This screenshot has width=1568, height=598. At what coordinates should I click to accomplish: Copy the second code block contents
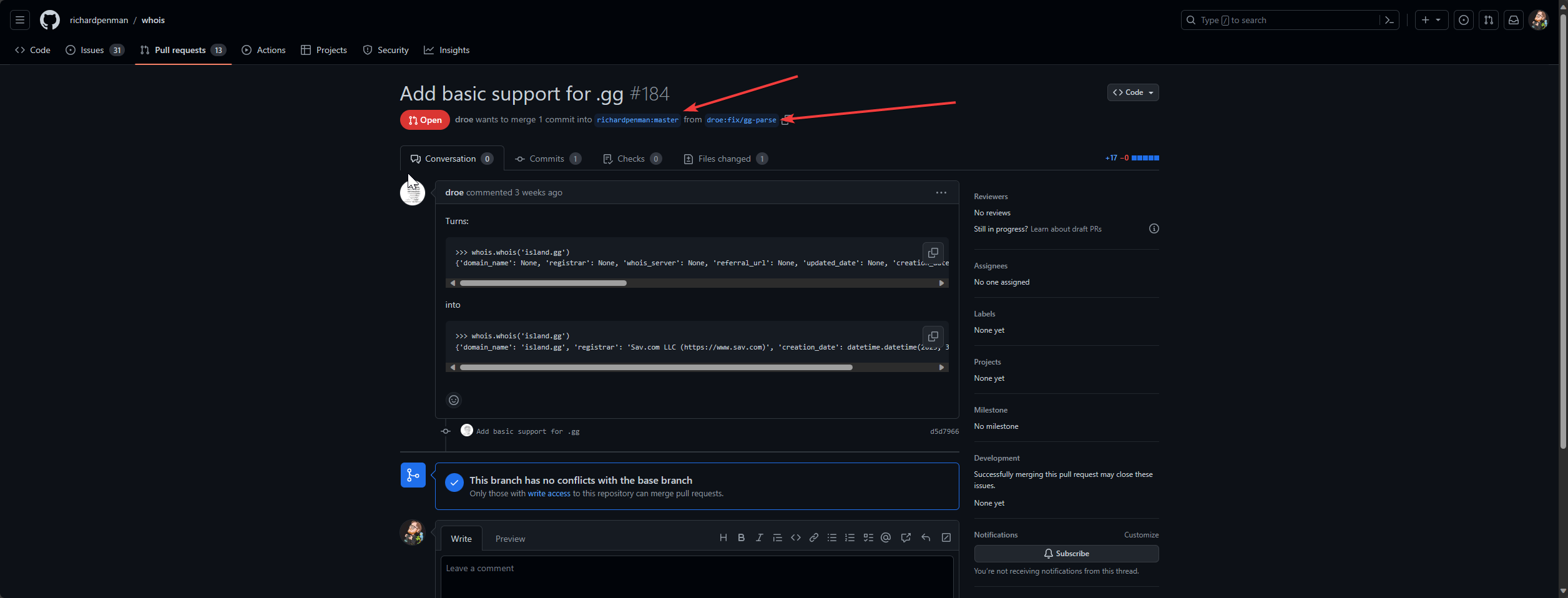tap(933, 336)
